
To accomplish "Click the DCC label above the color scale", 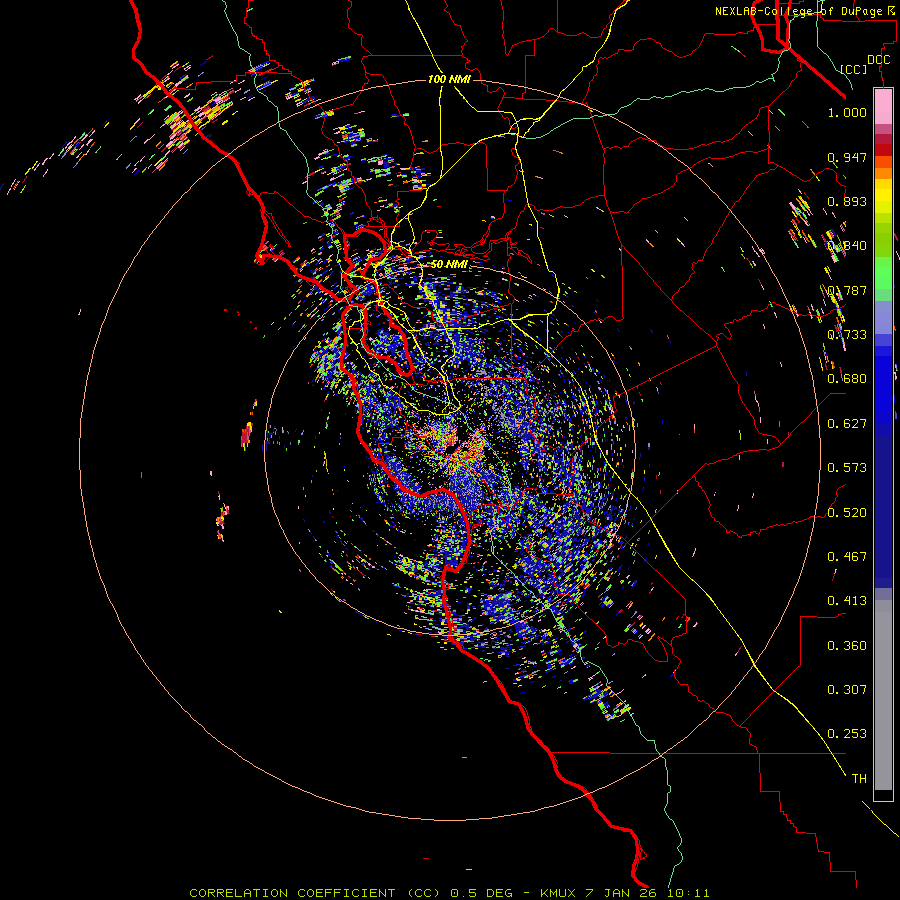I will click(x=878, y=60).
